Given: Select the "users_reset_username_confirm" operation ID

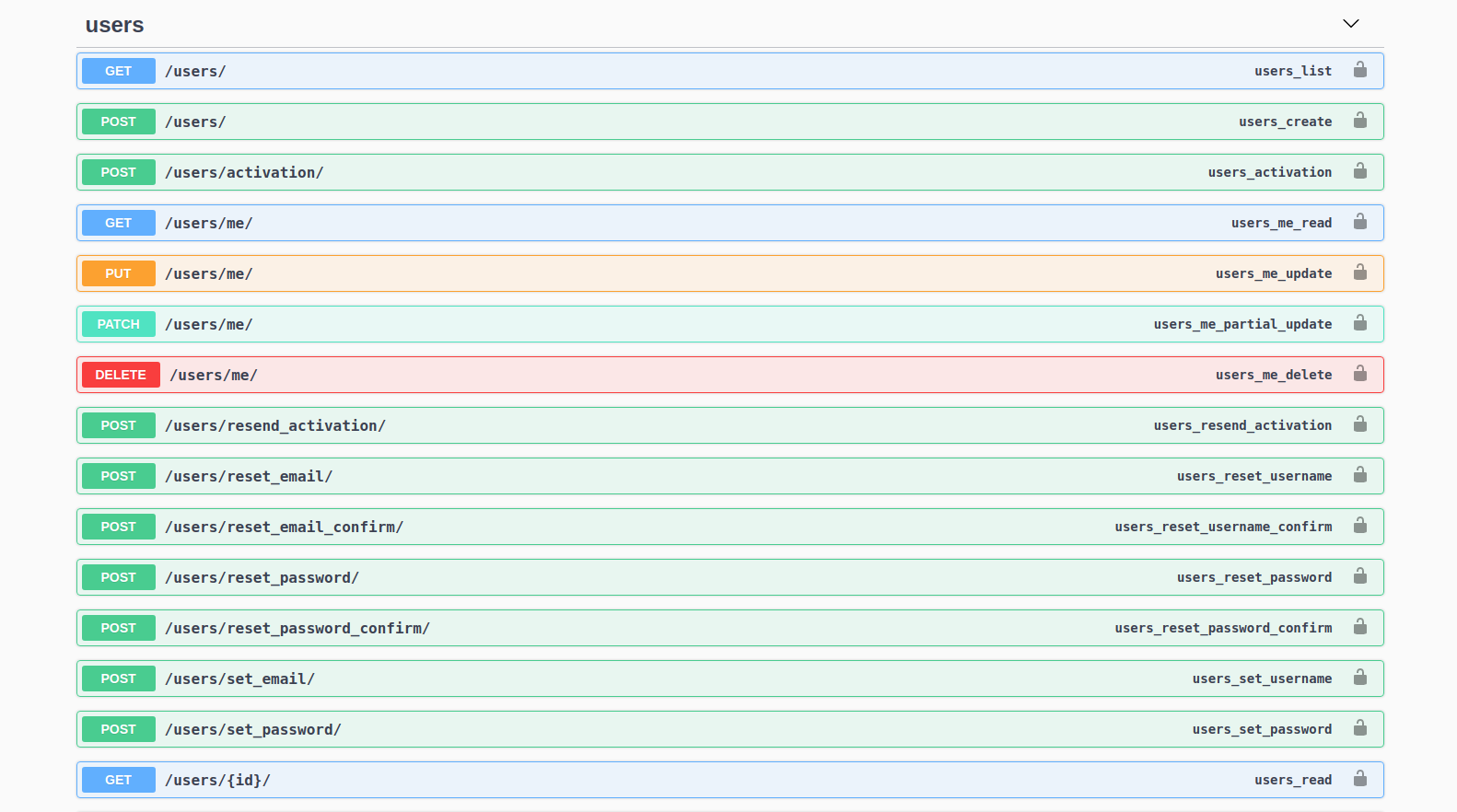Looking at the screenshot, I should [x=1224, y=527].
